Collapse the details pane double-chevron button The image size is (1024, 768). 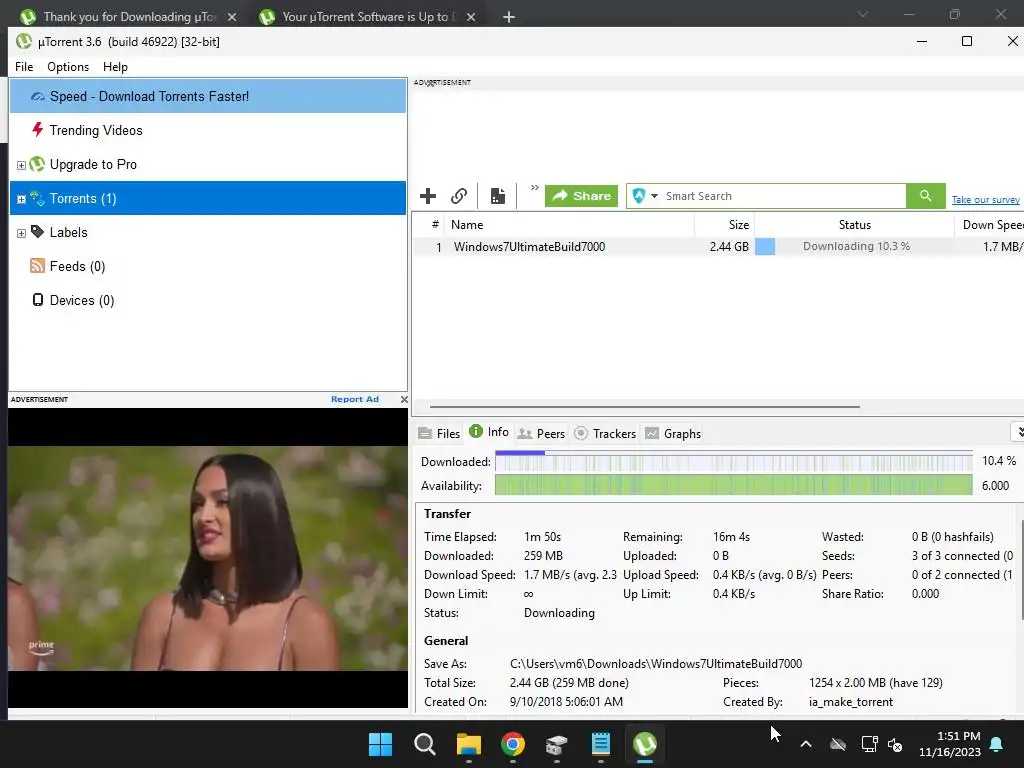[1019, 432]
